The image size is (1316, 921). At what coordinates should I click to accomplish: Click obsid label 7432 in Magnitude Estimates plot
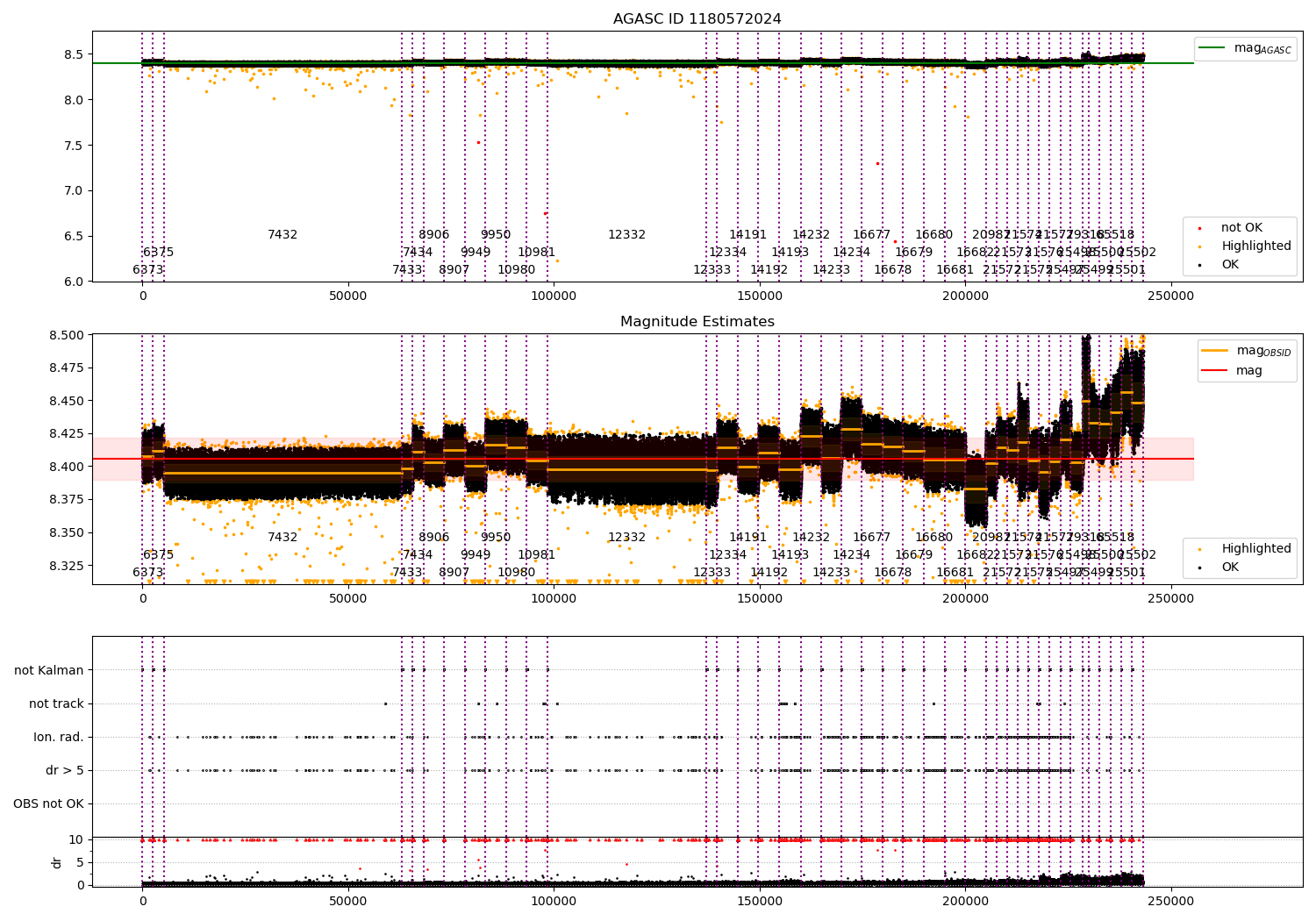pos(283,538)
